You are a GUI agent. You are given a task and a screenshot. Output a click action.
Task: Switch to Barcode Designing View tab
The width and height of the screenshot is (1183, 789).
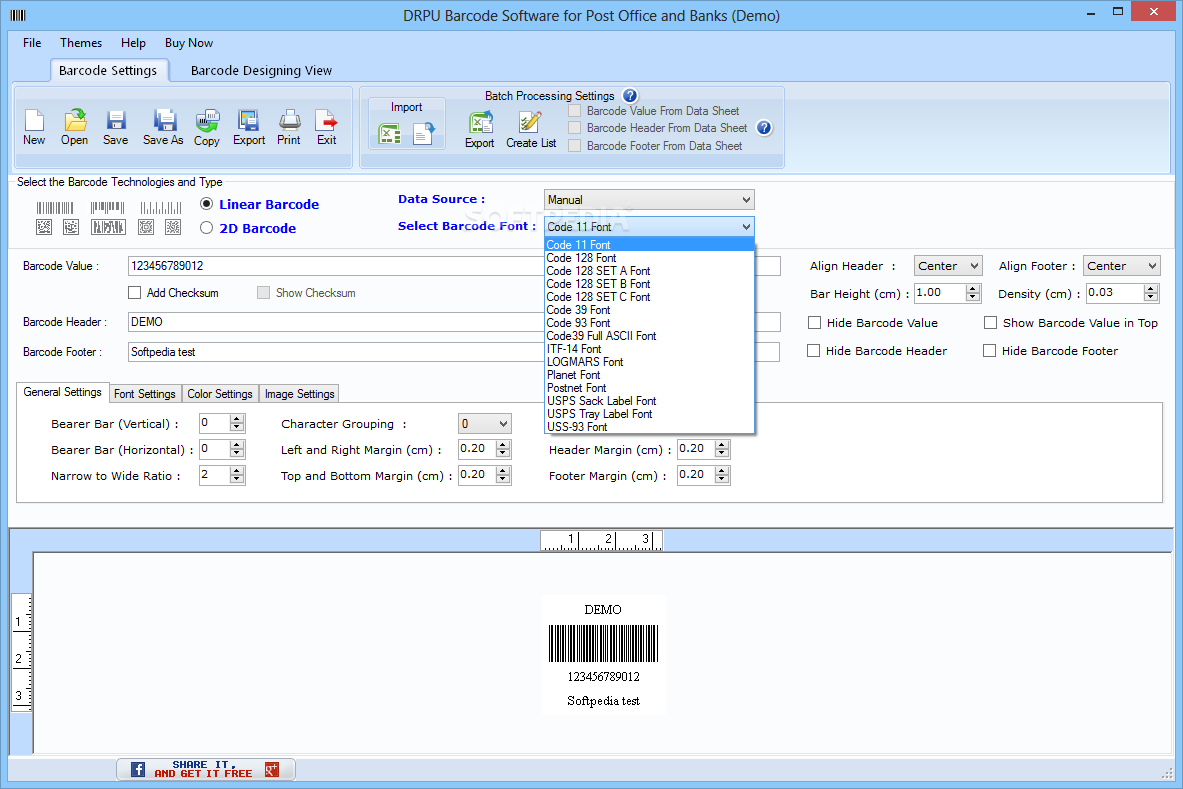pos(261,71)
